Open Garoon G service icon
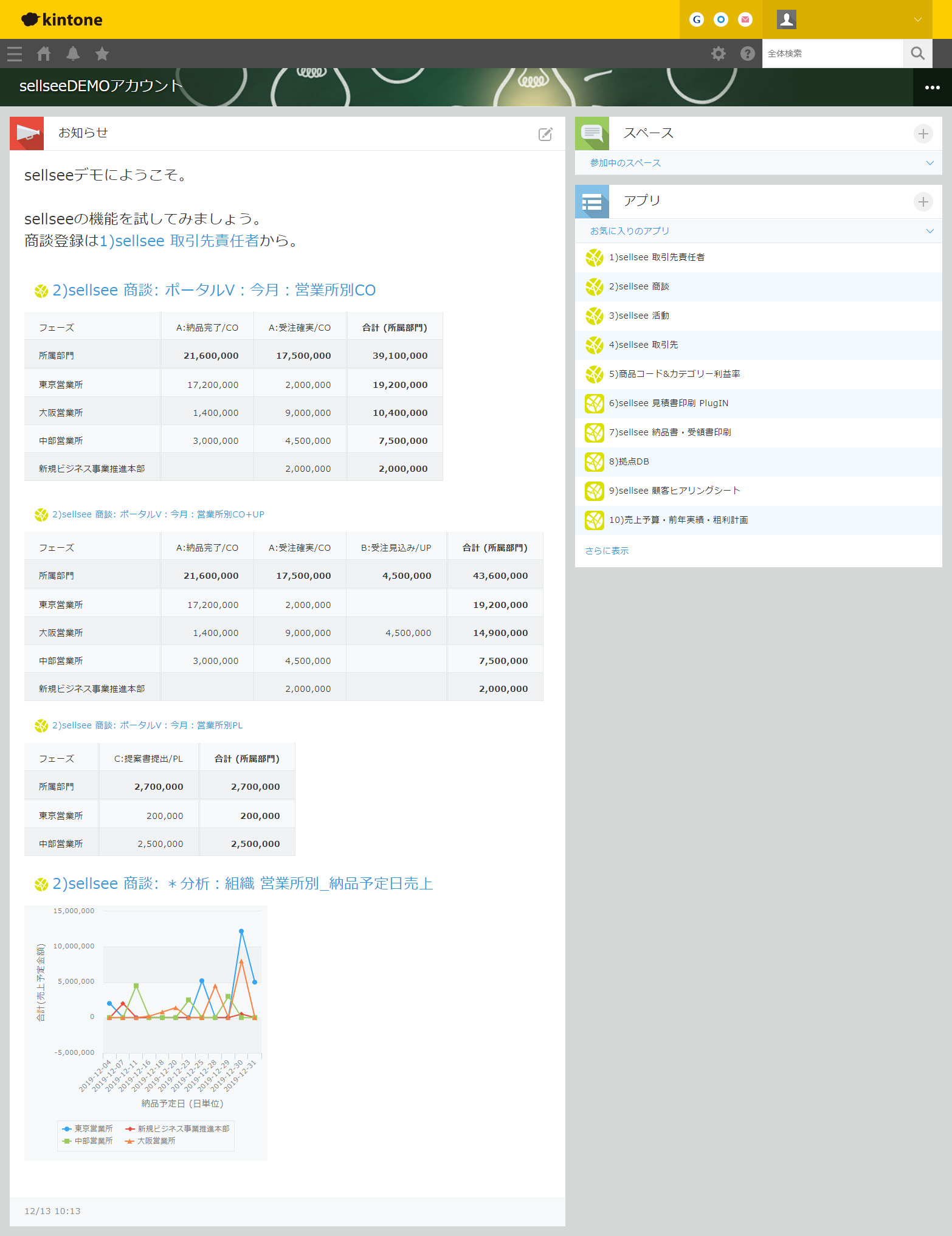 coord(697,19)
